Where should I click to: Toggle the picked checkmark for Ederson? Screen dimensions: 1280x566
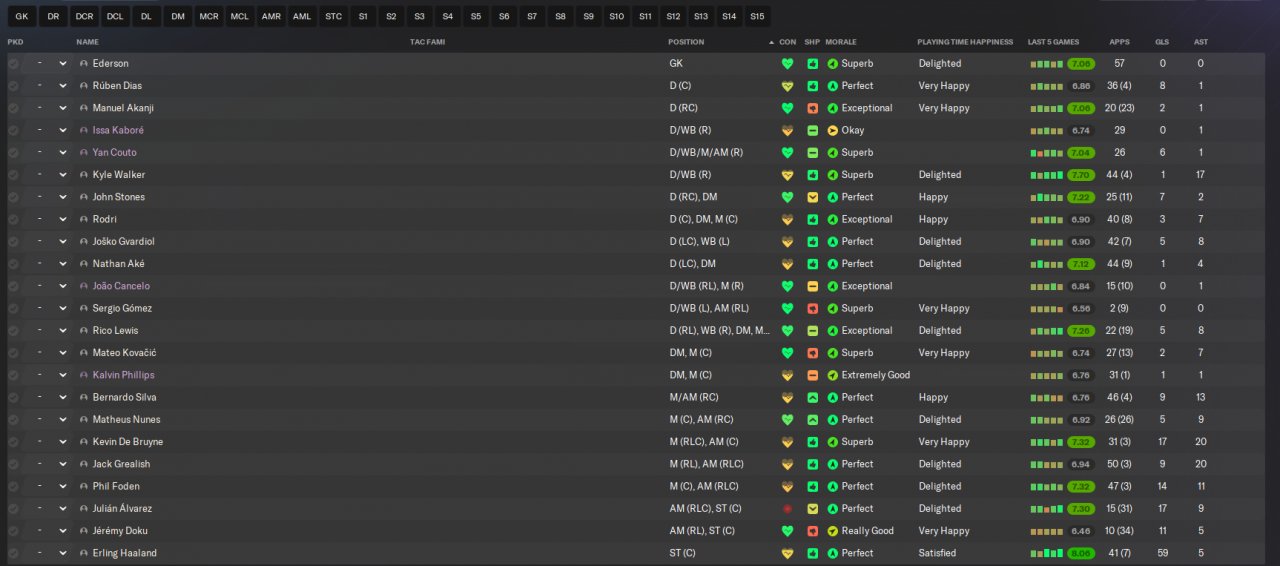click(13, 63)
